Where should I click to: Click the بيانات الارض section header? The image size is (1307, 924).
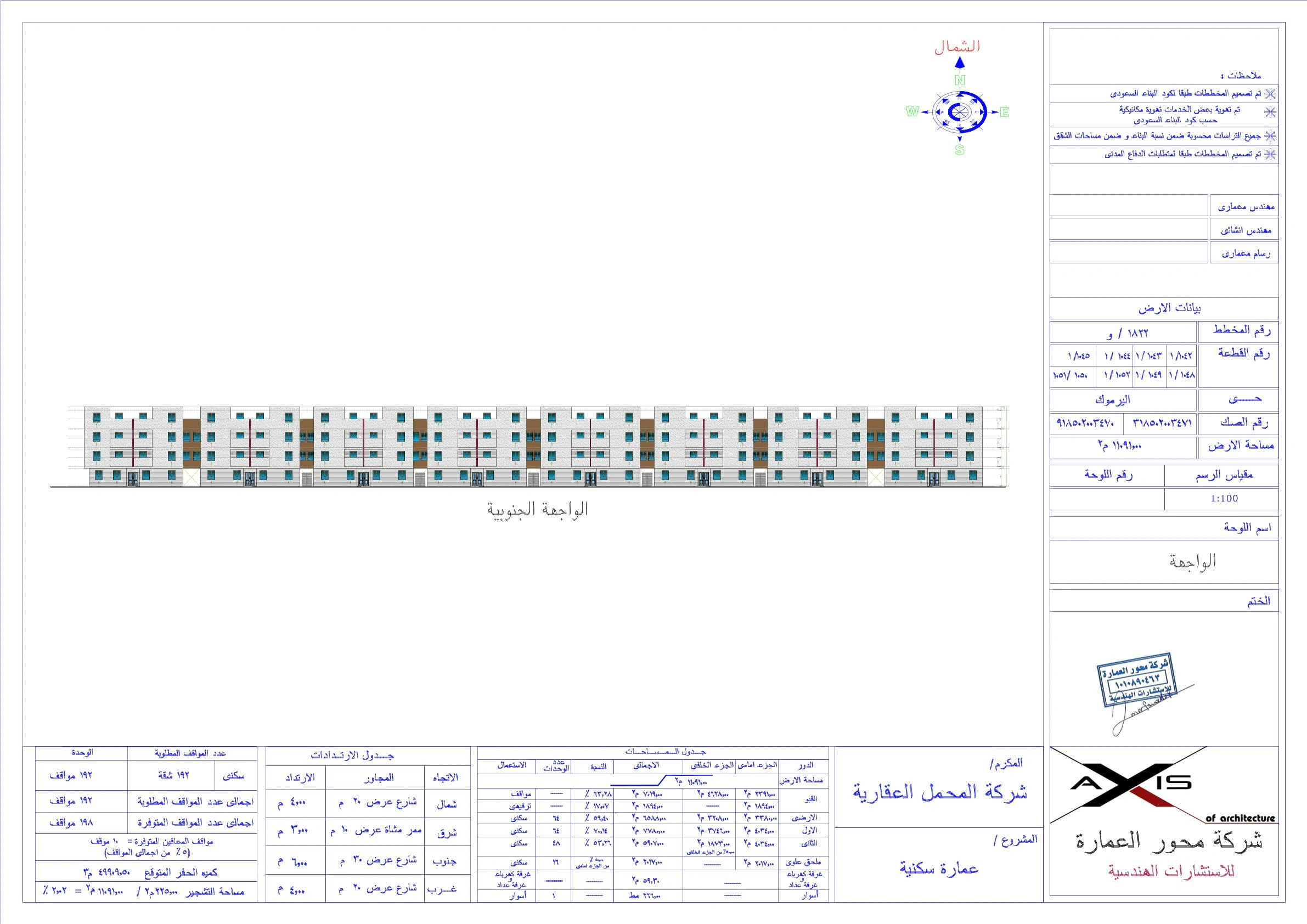[x=1169, y=308]
